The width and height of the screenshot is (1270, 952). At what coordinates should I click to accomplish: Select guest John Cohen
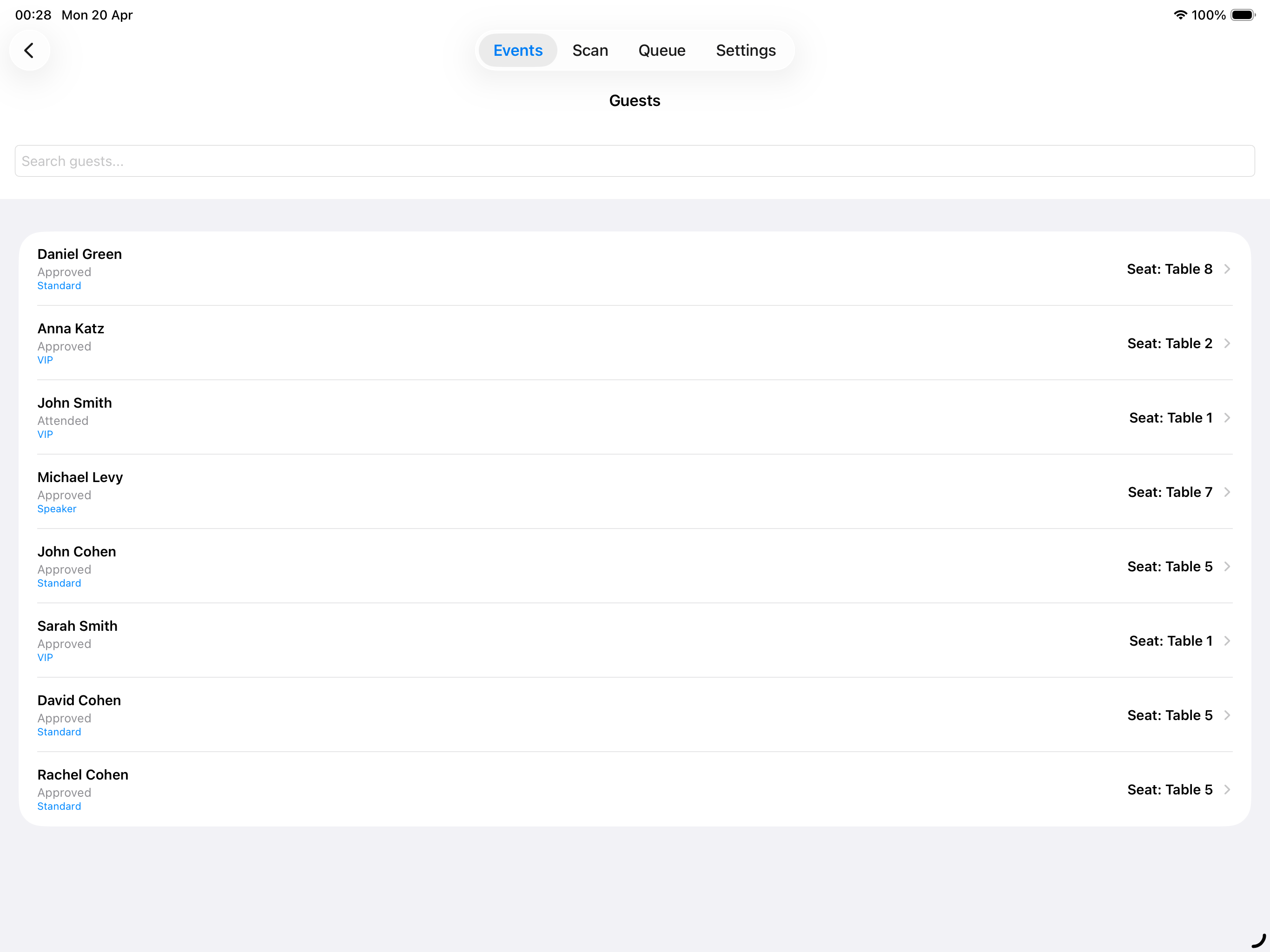[635, 566]
